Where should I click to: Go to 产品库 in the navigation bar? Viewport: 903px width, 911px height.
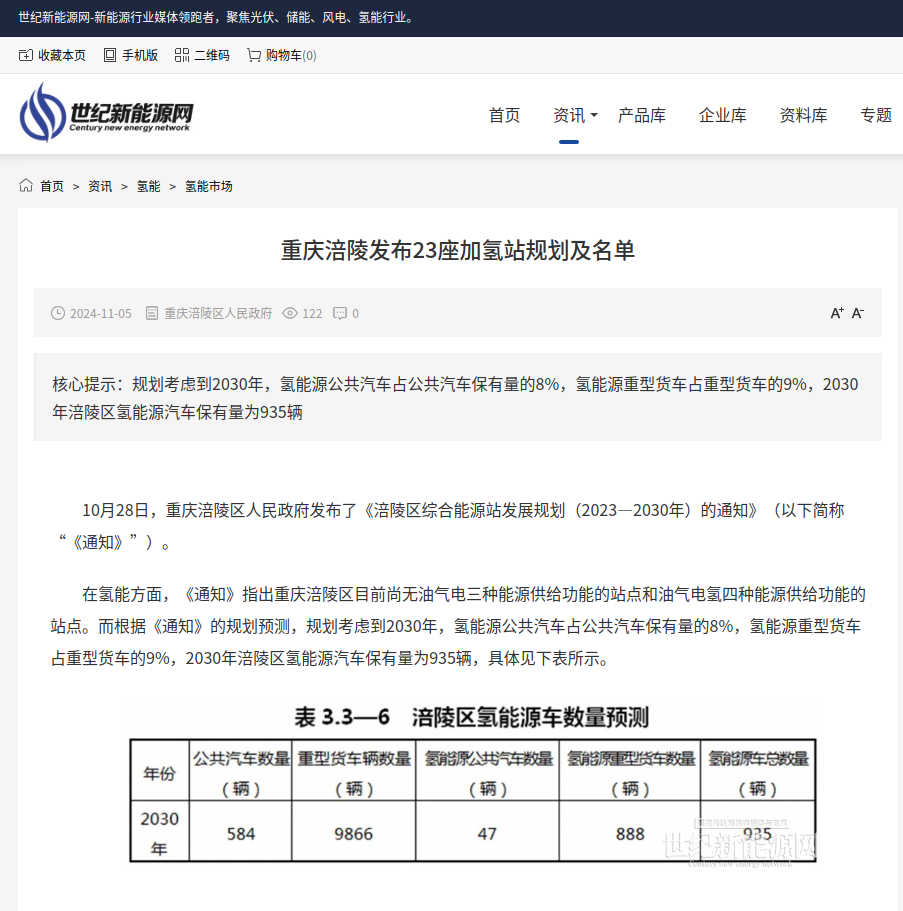pos(642,115)
